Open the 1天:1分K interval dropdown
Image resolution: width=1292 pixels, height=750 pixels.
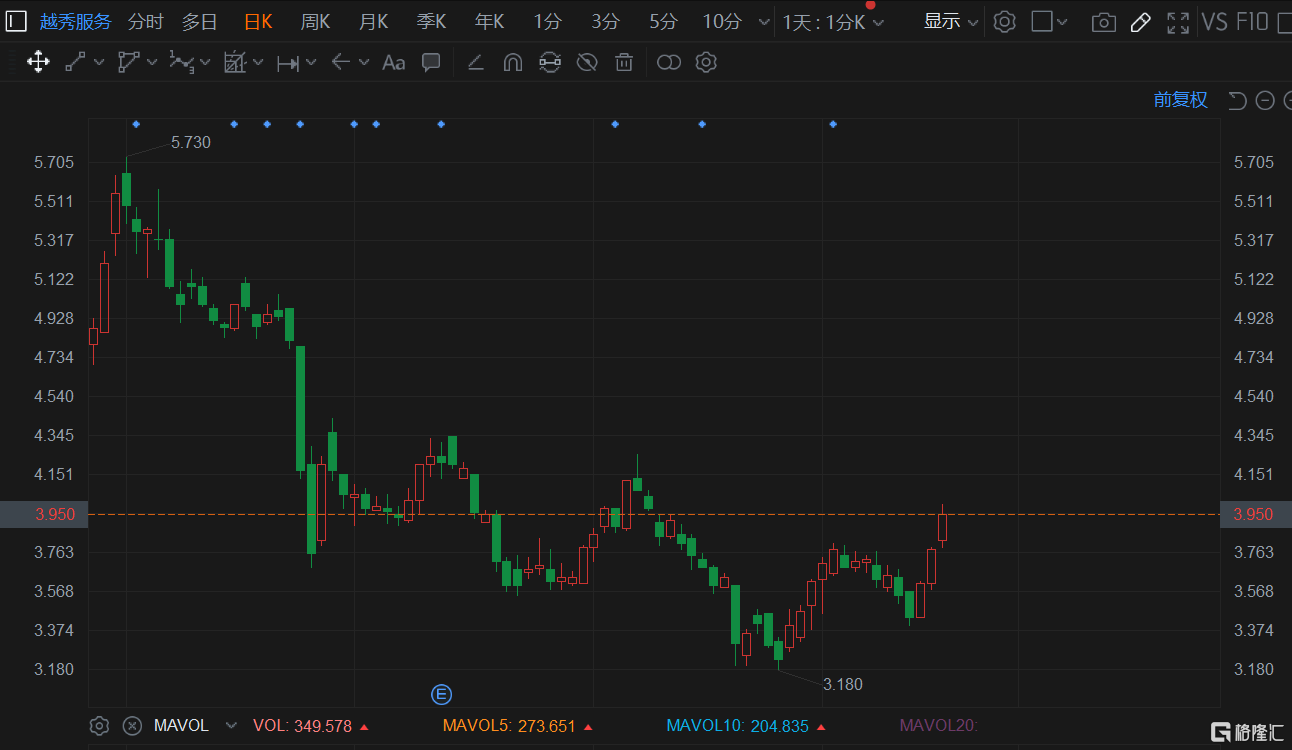coord(833,22)
